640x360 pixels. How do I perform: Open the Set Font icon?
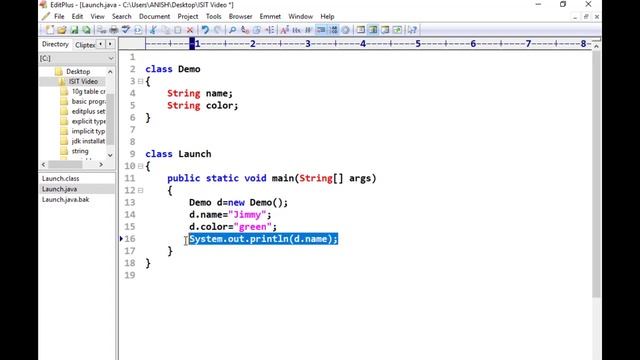(x=284, y=30)
